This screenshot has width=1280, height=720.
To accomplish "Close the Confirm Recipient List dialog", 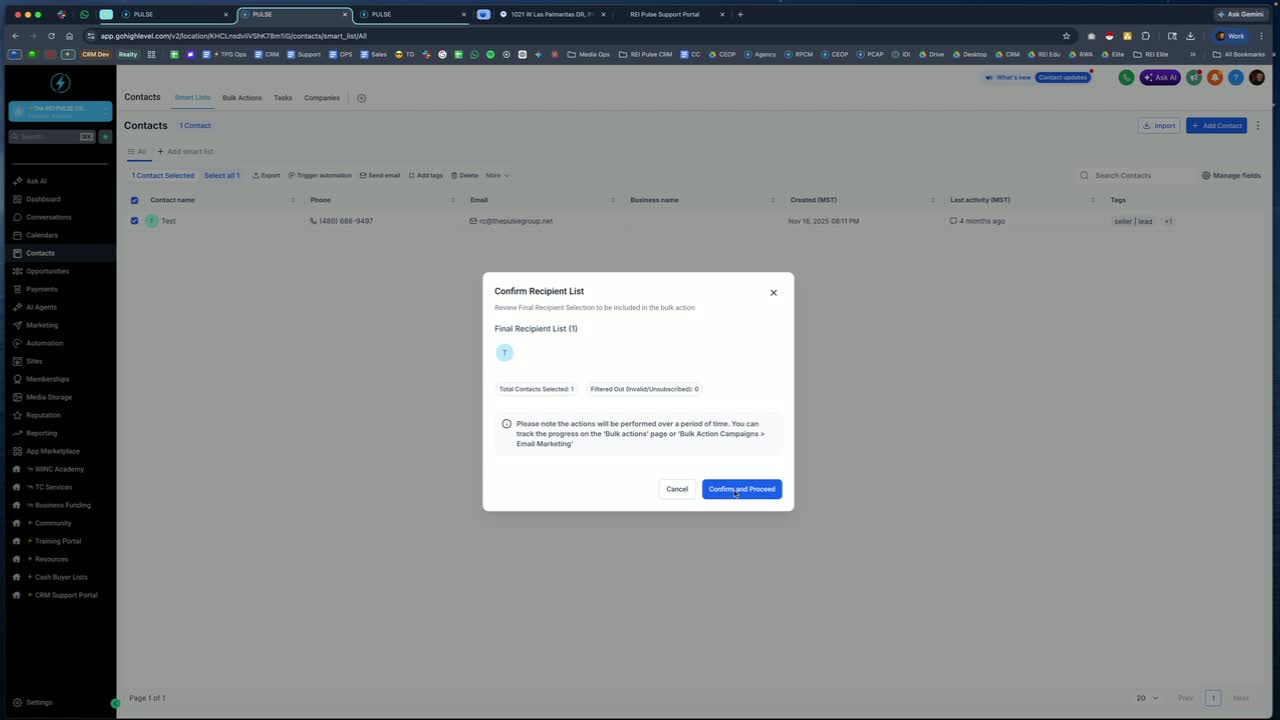I will pos(773,293).
